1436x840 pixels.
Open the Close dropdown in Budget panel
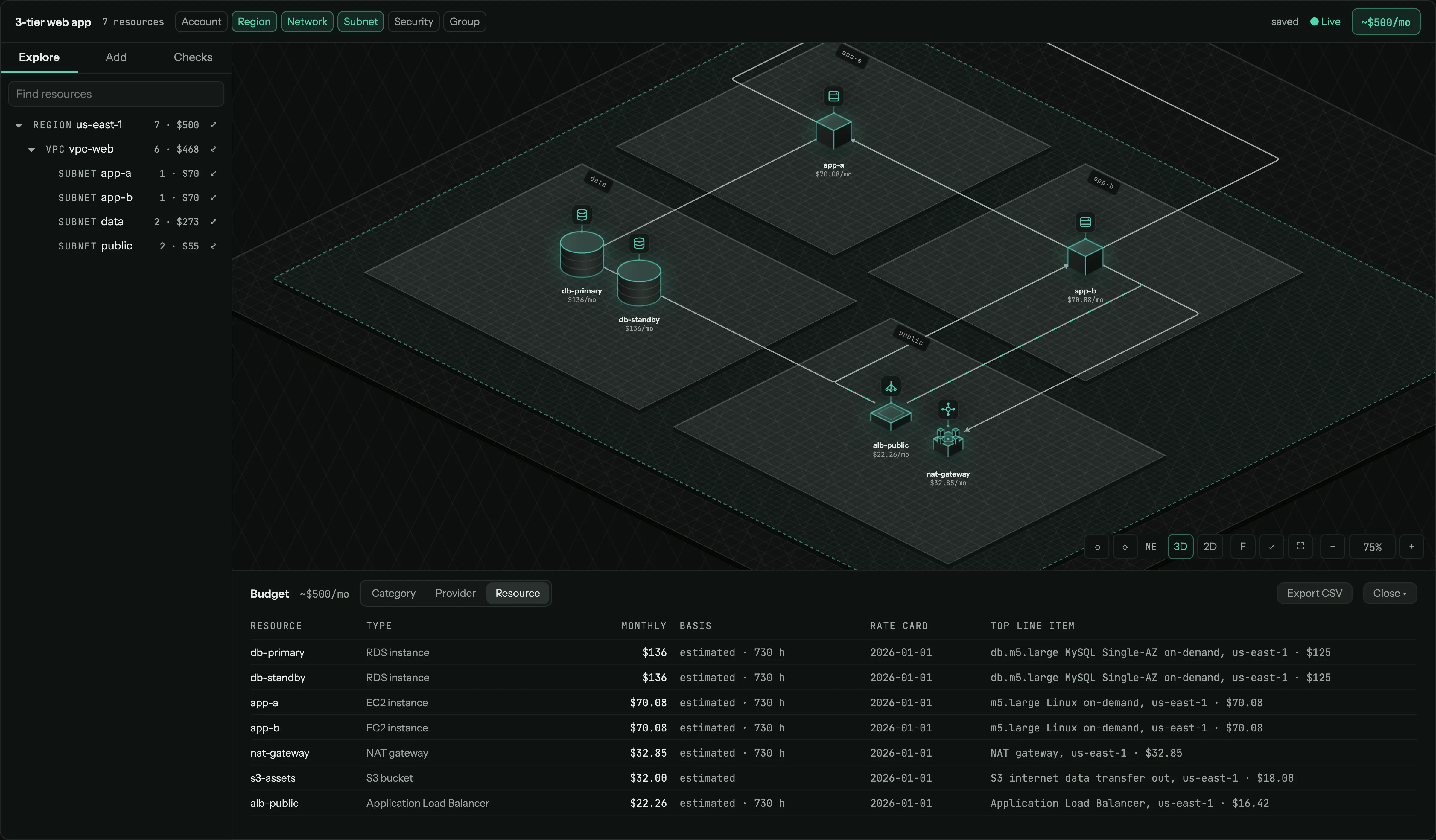point(1389,593)
